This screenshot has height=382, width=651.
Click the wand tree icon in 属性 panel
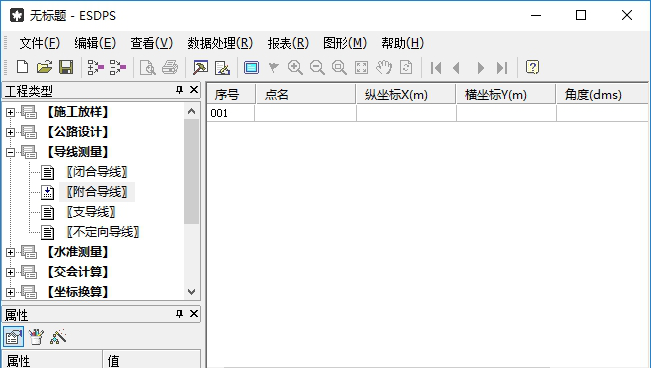click(x=58, y=337)
